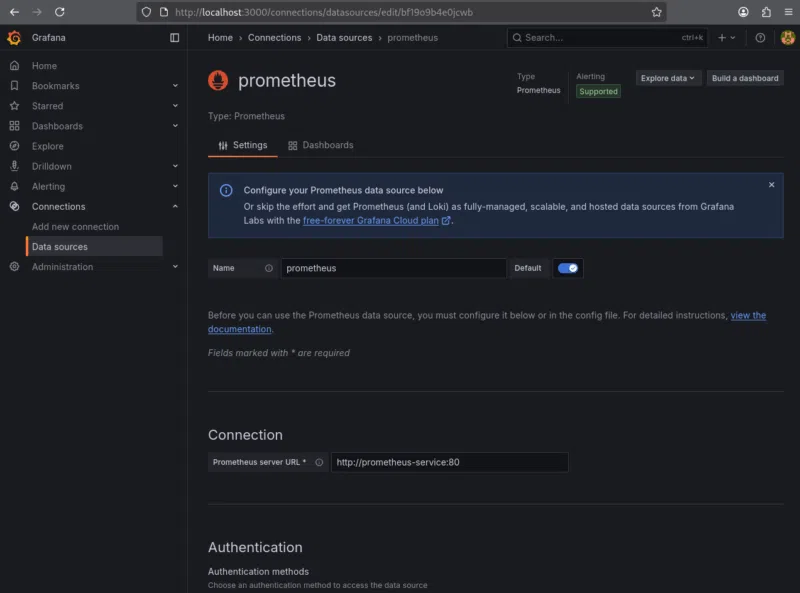
Task: Expand the Alerting sidebar section
Action: pyautogui.click(x=175, y=186)
